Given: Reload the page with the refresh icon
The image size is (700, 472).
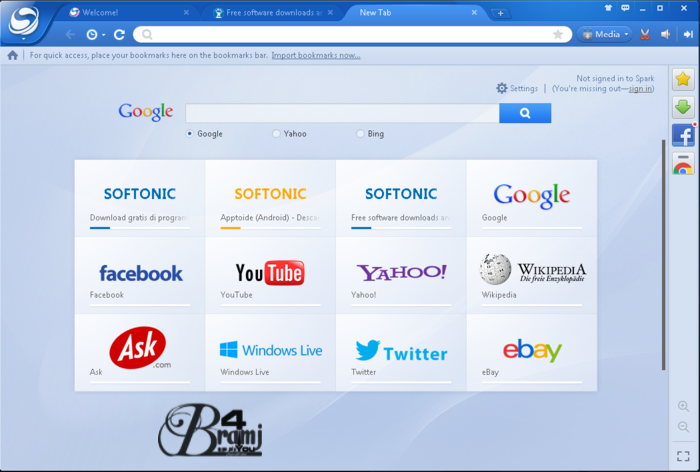Looking at the screenshot, I should click(119, 34).
